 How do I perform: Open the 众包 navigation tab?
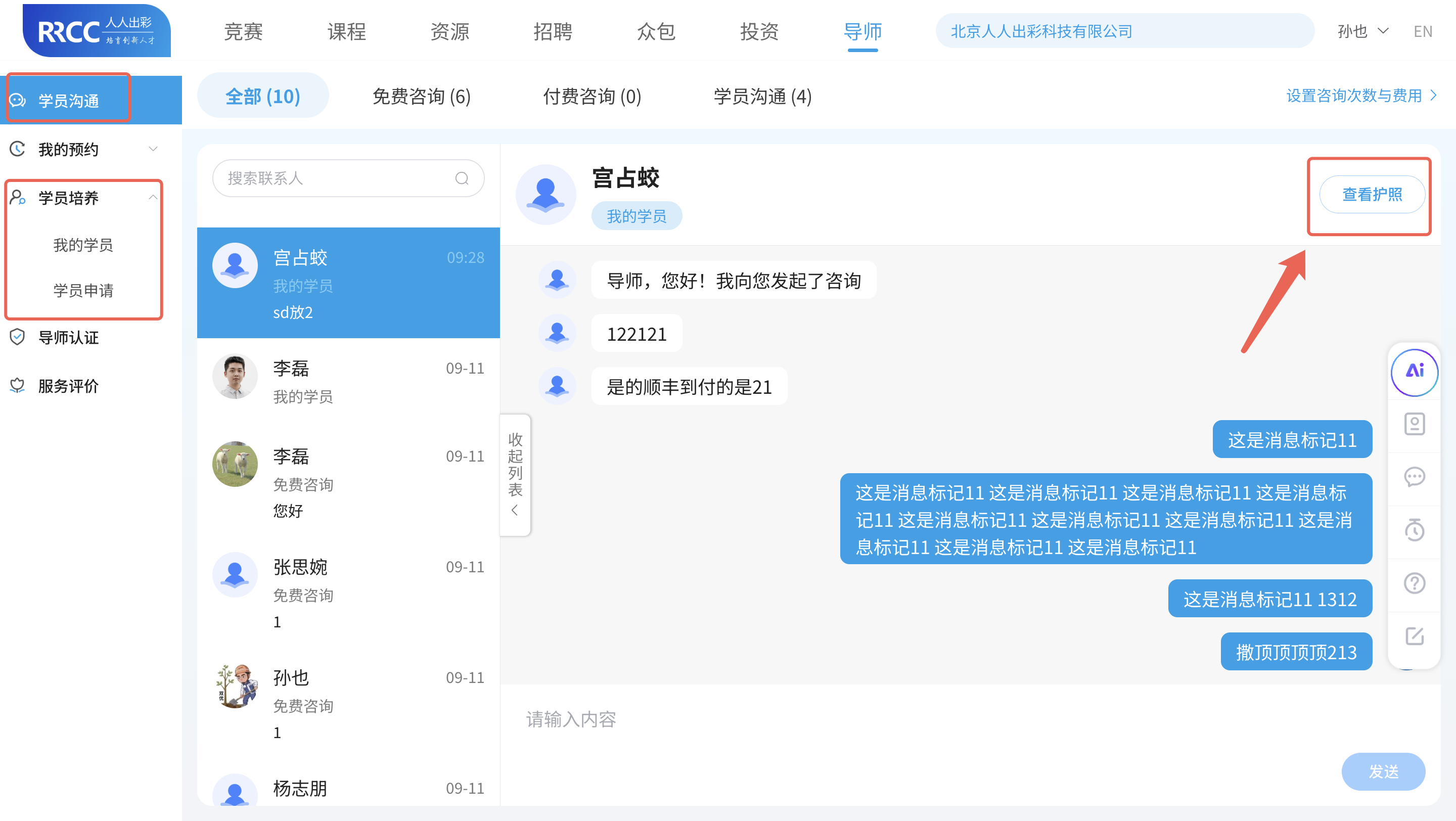pos(656,32)
